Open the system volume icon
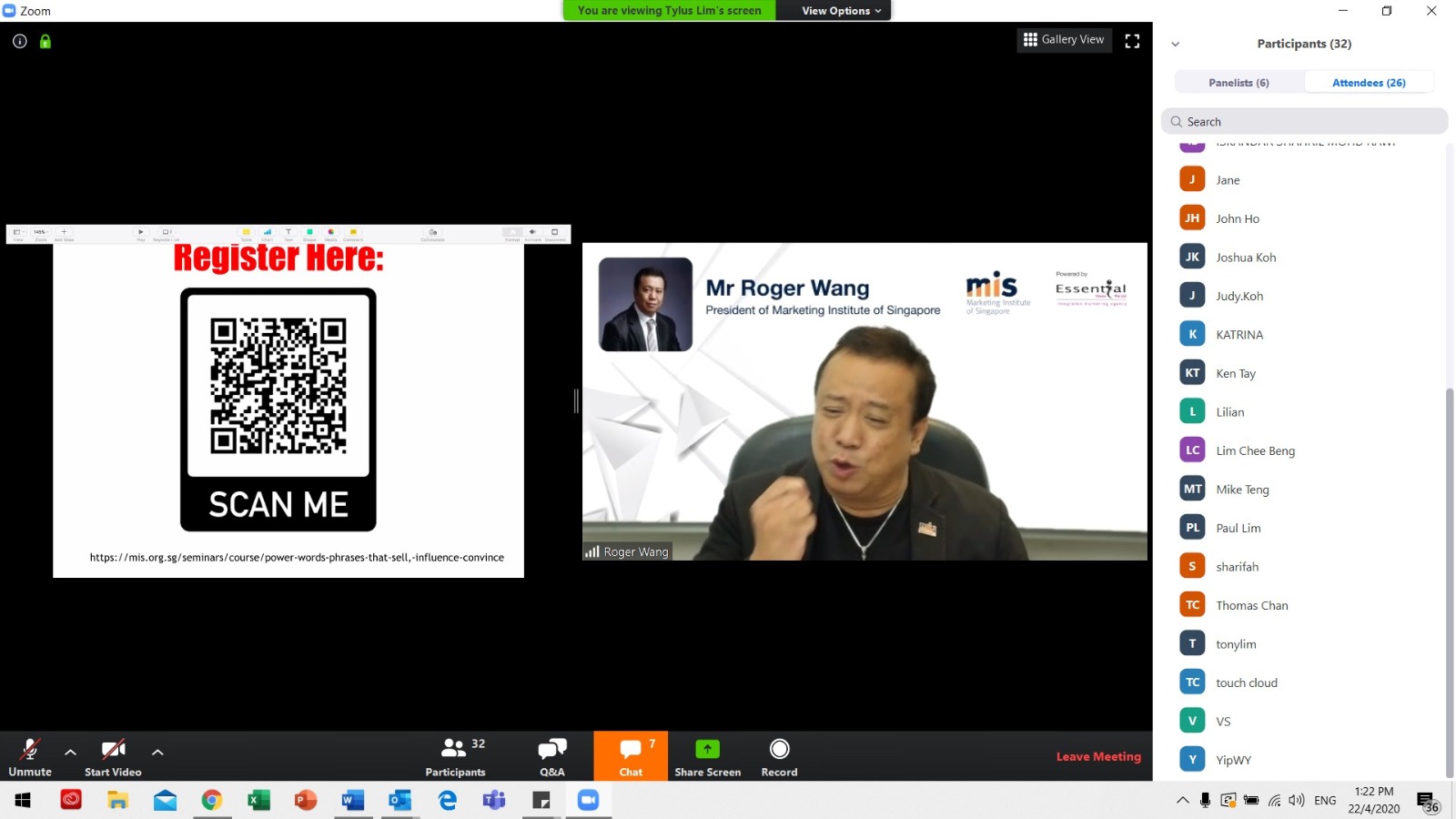The width and height of the screenshot is (1456, 819). coord(1297,800)
